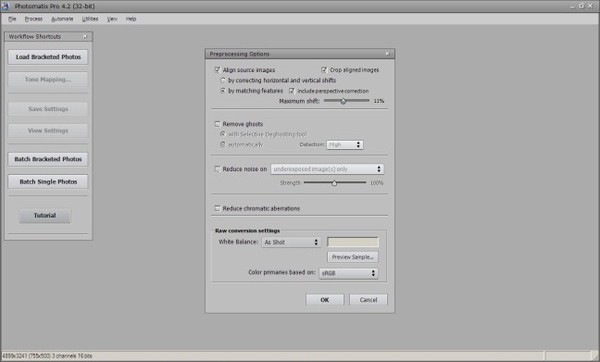Select automatically deghosting option
This screenshot has width=600, height=362.
(223, 145)
